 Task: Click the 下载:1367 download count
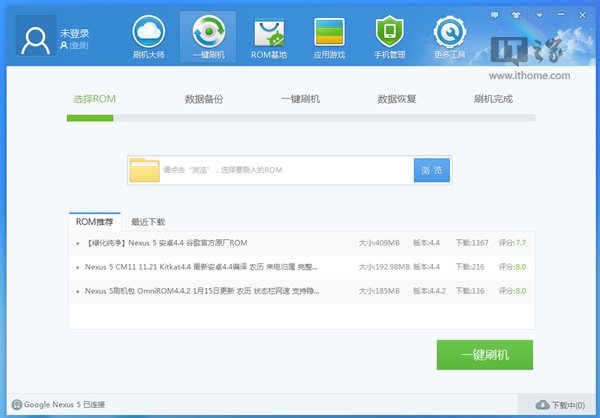tap(472, 243)
